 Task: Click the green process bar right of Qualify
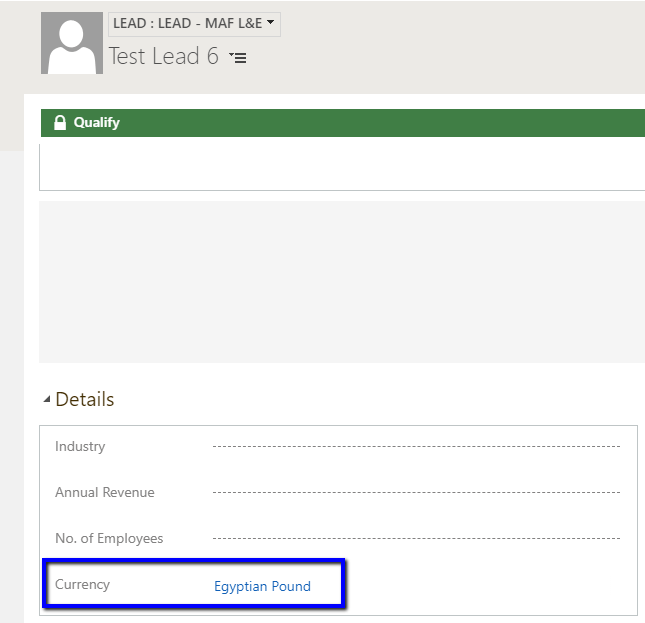click(400, 123)
